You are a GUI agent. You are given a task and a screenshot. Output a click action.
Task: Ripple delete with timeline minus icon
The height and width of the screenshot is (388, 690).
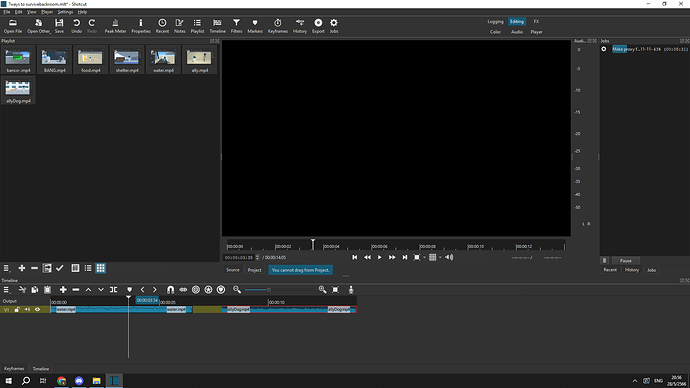tap(76, 289)
